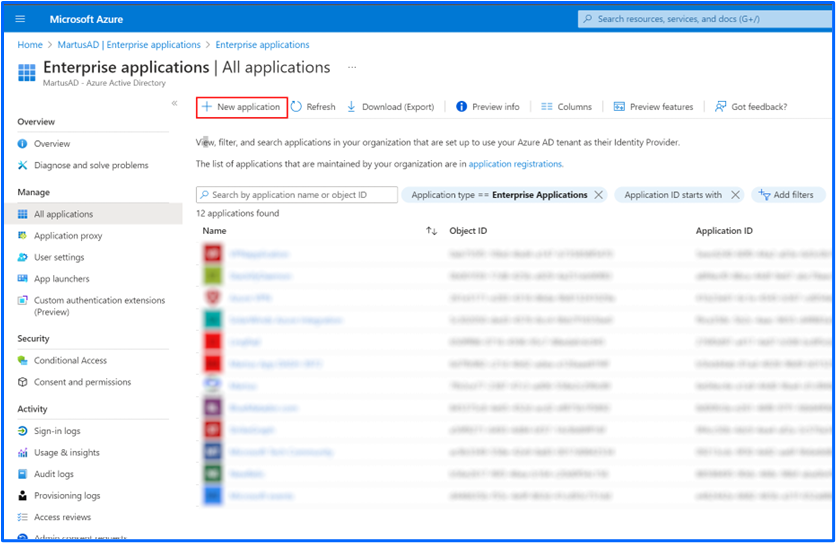Click the Audit logs icon

pos(22,474)
